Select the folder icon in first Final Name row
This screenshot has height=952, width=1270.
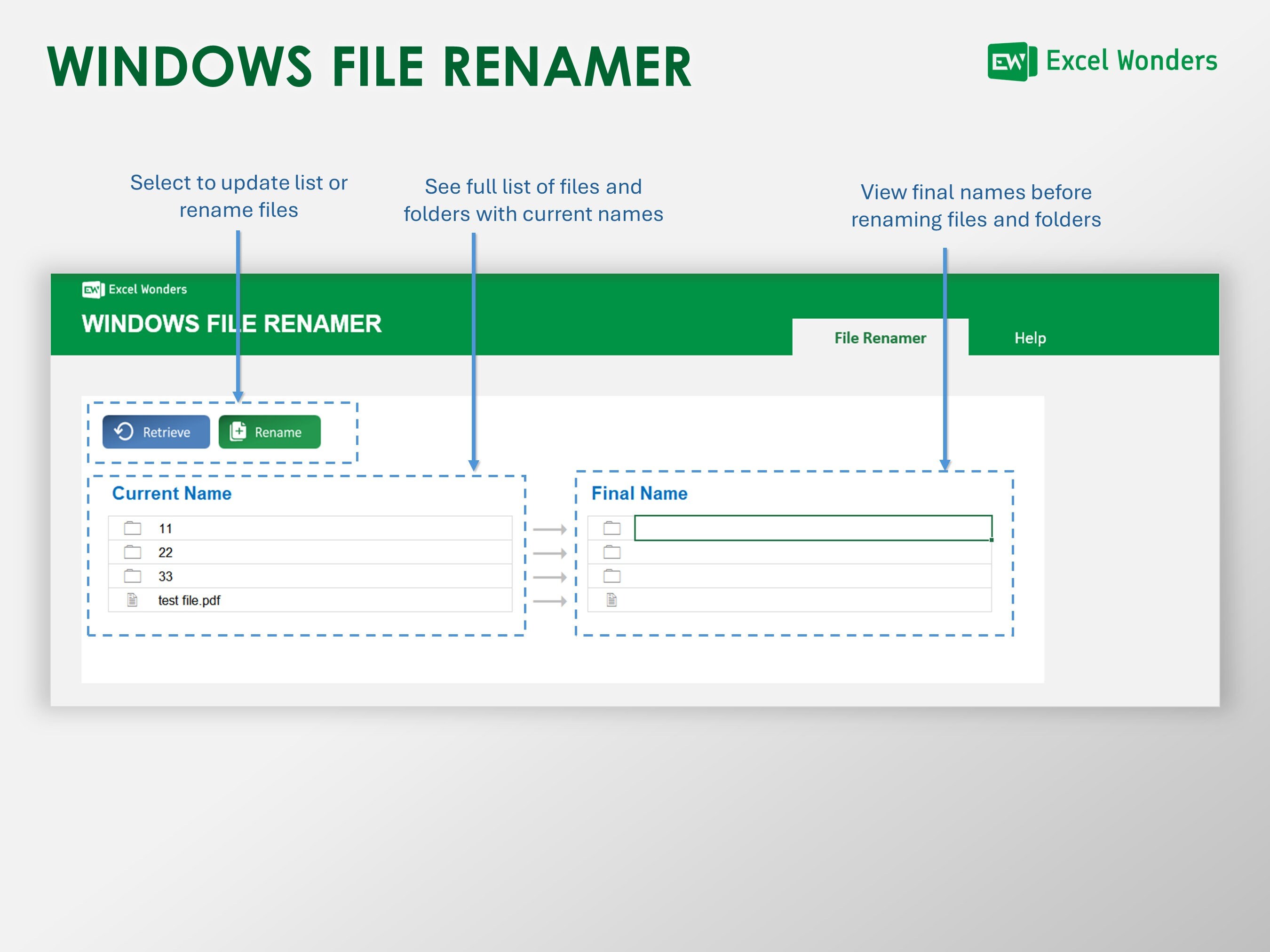point(611,528)
